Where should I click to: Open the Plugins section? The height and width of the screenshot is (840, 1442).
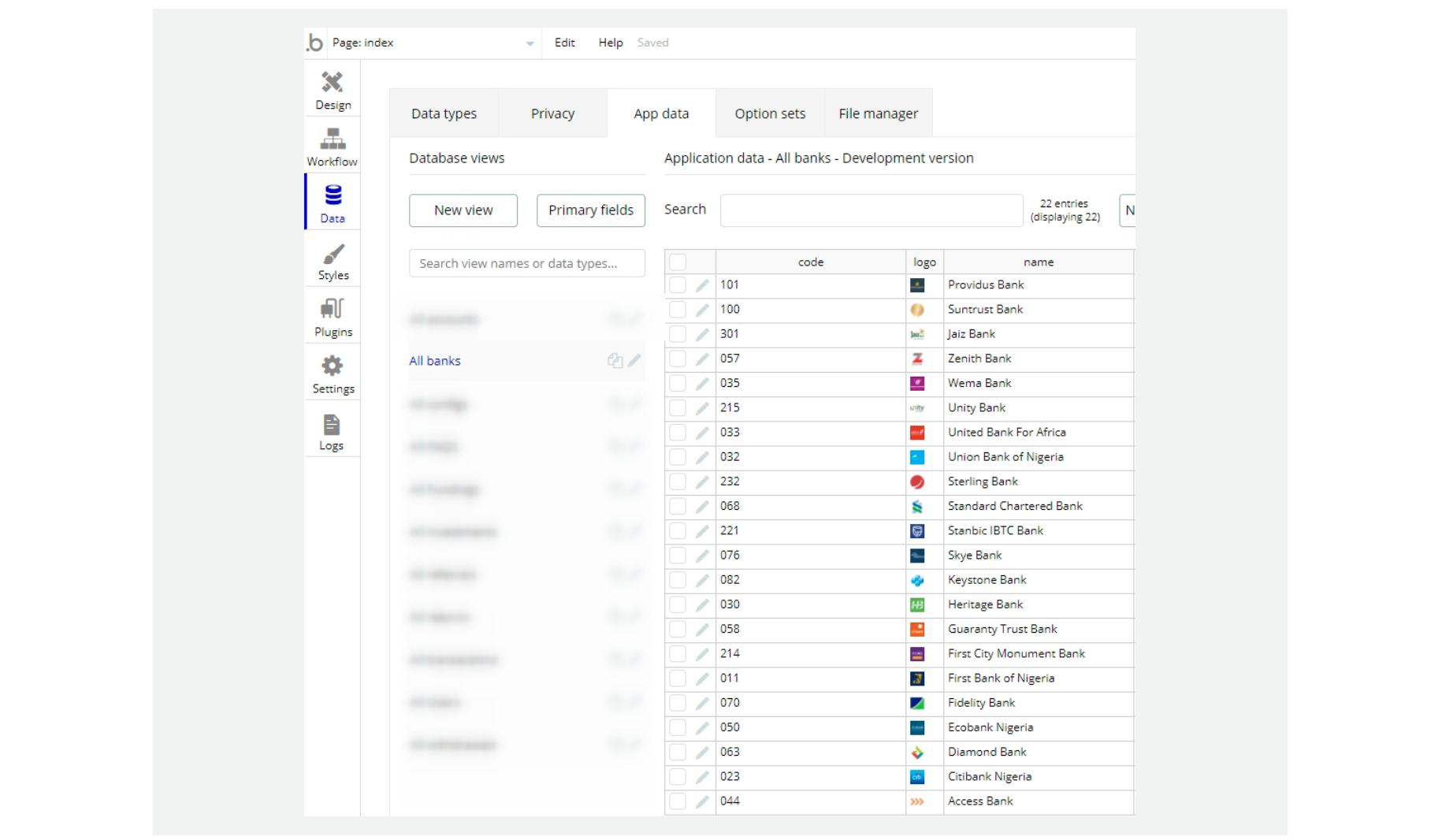(333, 318)
